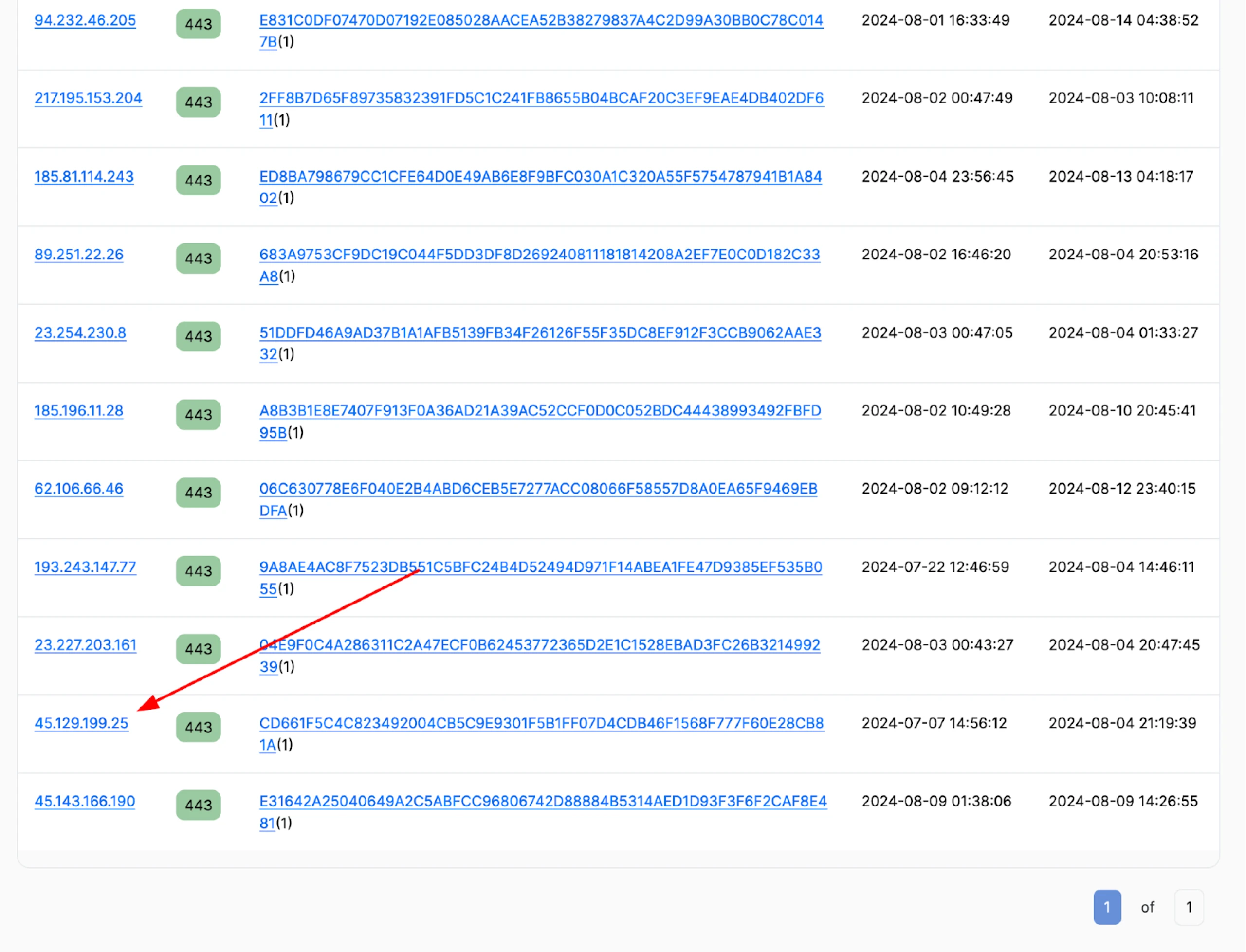Open IP address 193.243.147.77

click(85, 567)
